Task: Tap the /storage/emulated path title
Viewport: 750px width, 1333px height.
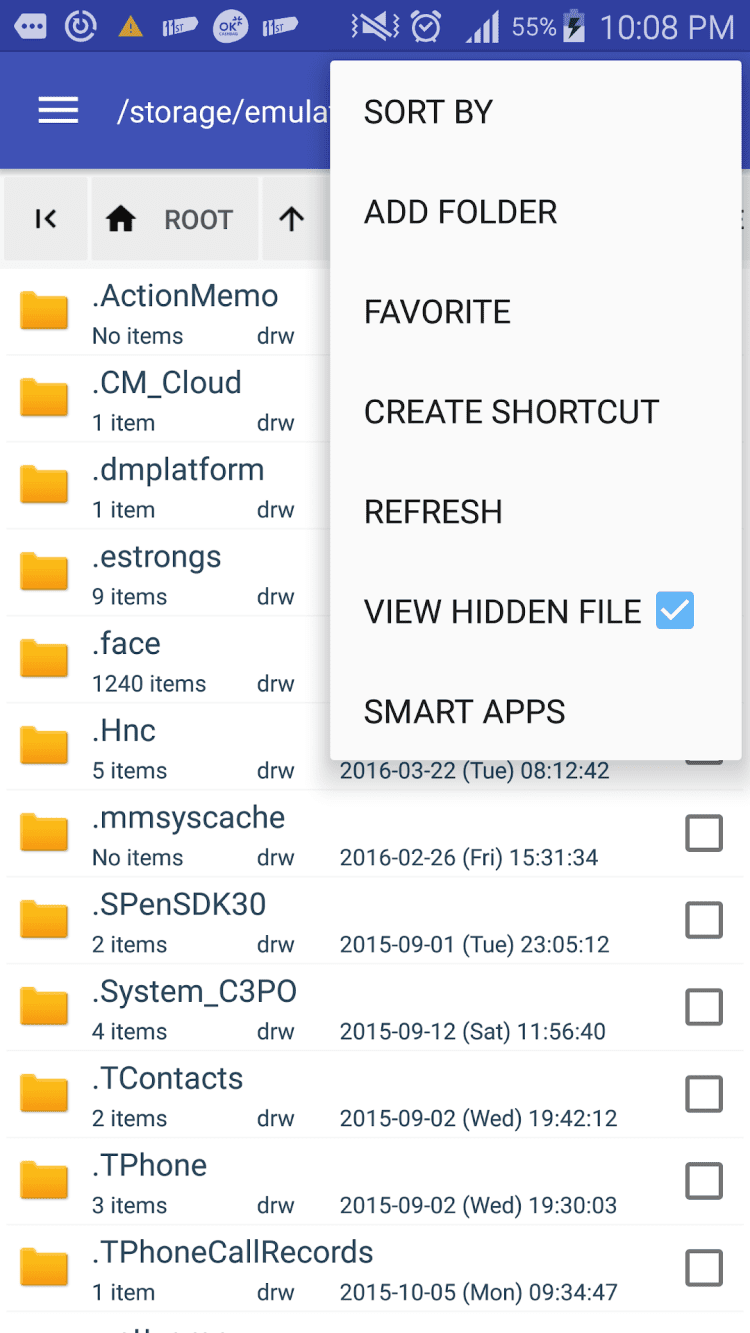Action: click(222, 112)
